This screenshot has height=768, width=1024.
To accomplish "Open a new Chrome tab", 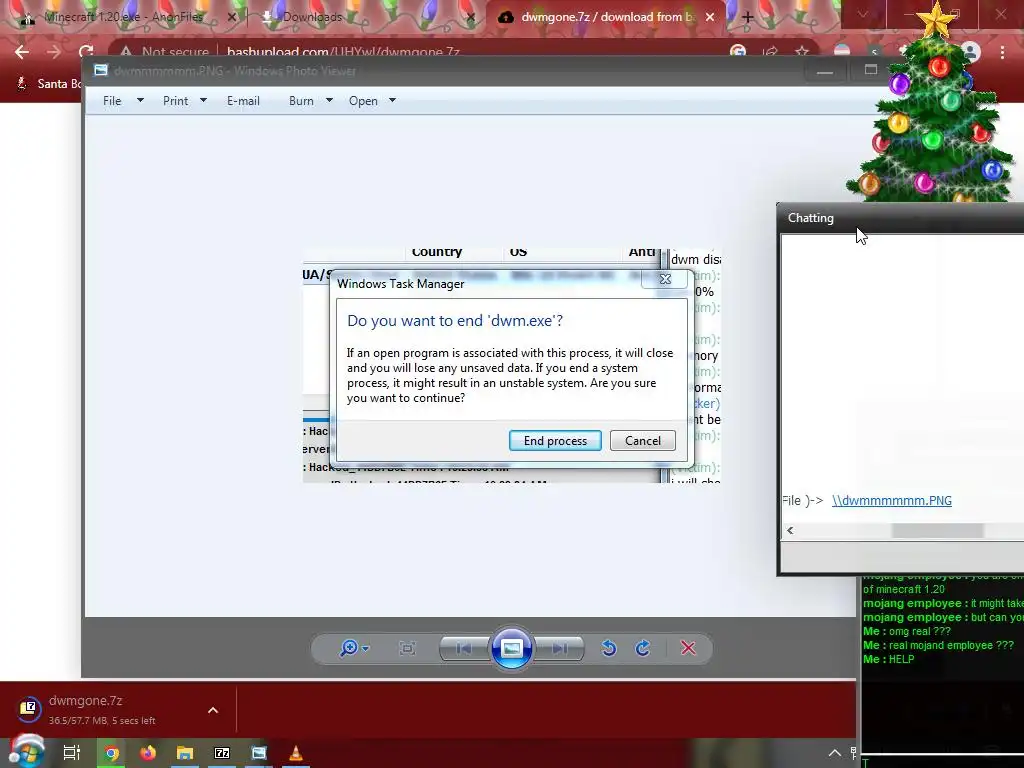I will point(748,18).
